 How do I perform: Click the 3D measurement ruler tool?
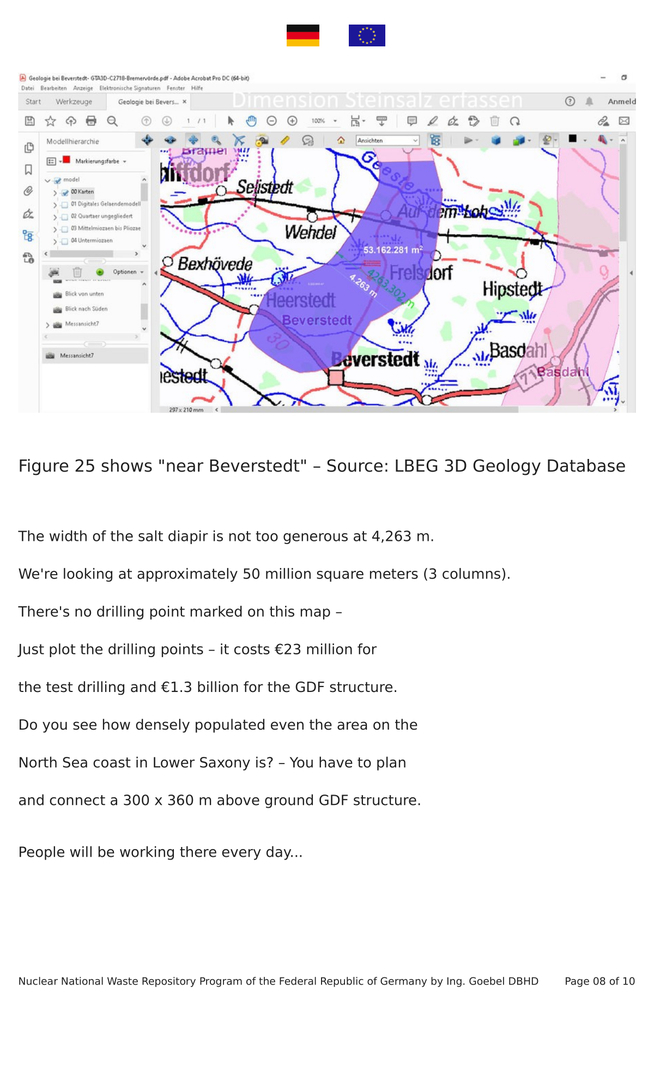pos(285,141)
